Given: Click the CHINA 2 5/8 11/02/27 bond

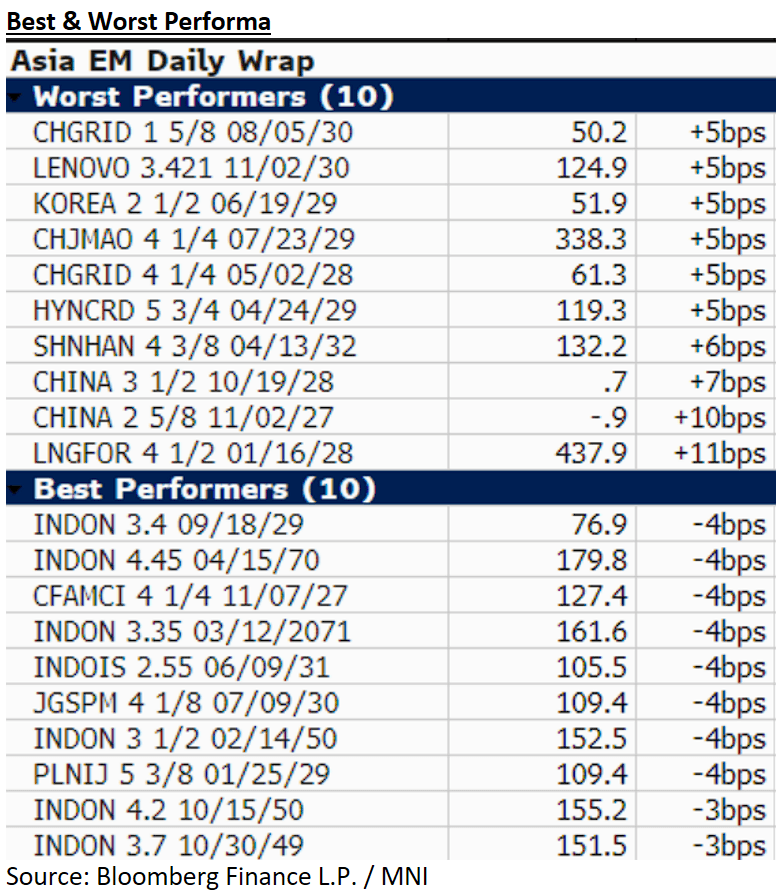Looking at the screenshot, I should click(183, 417).
